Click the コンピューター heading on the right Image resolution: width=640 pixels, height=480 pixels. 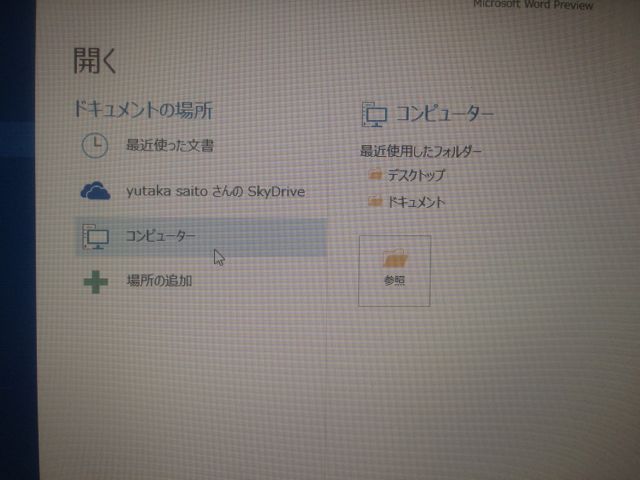point(445,114)
